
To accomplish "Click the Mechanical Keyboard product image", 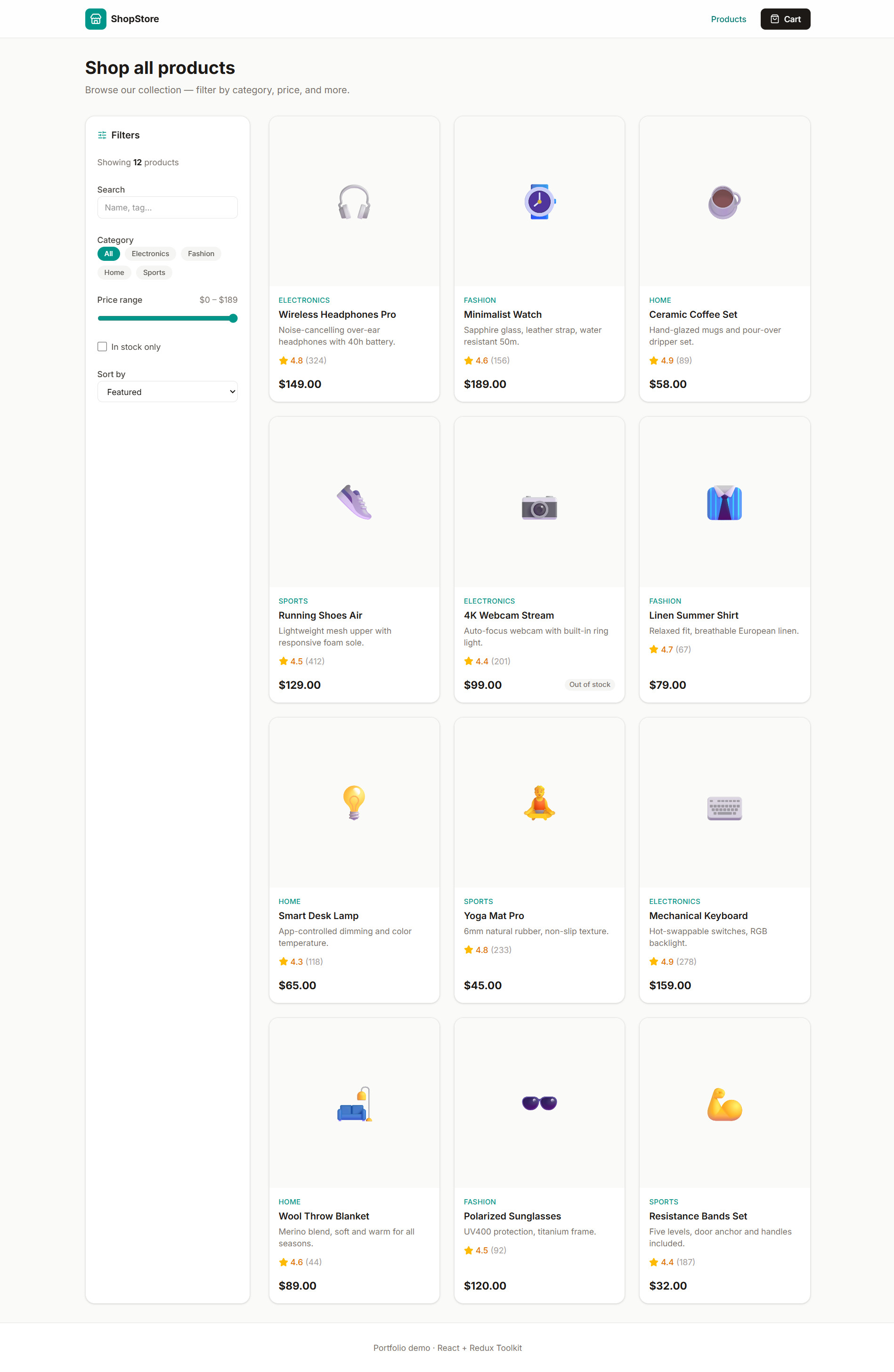I will pos(724,808).
